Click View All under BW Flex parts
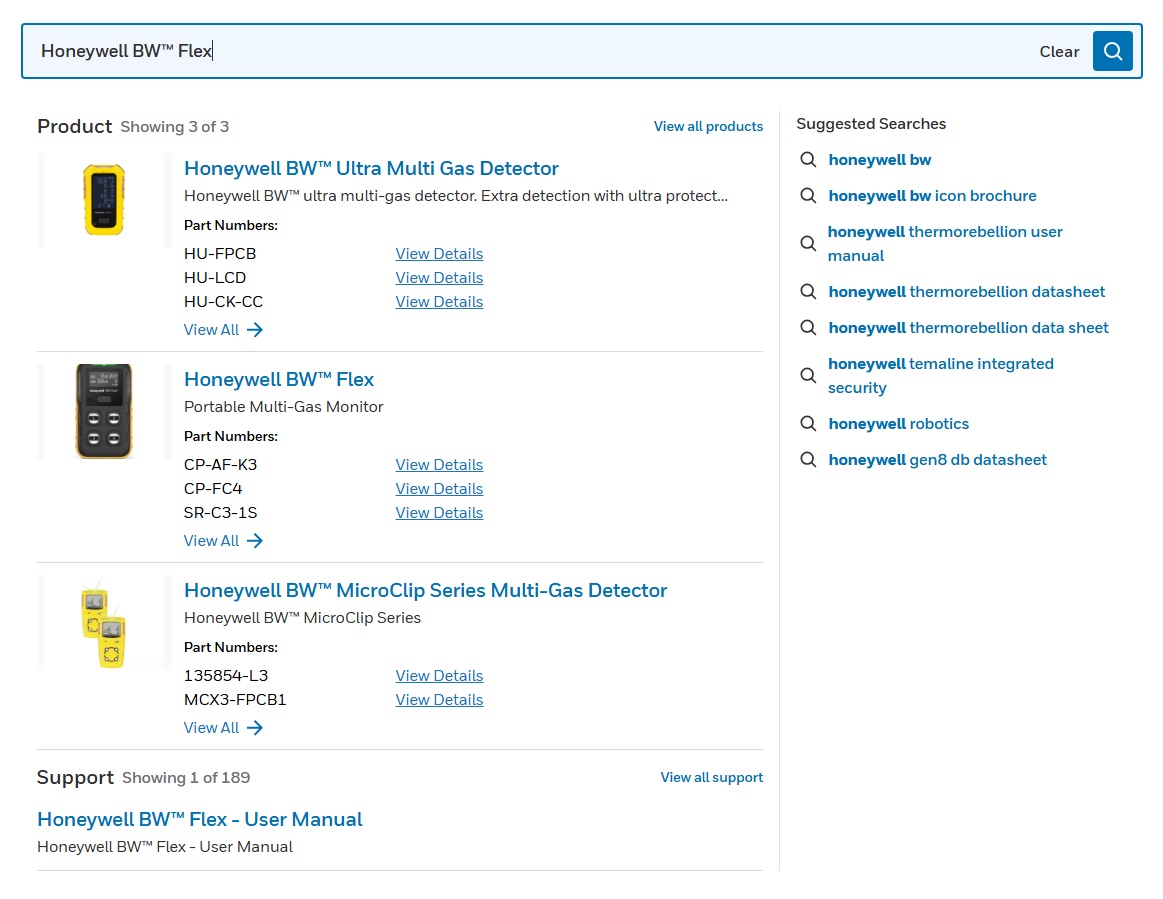 click(223, 541)
